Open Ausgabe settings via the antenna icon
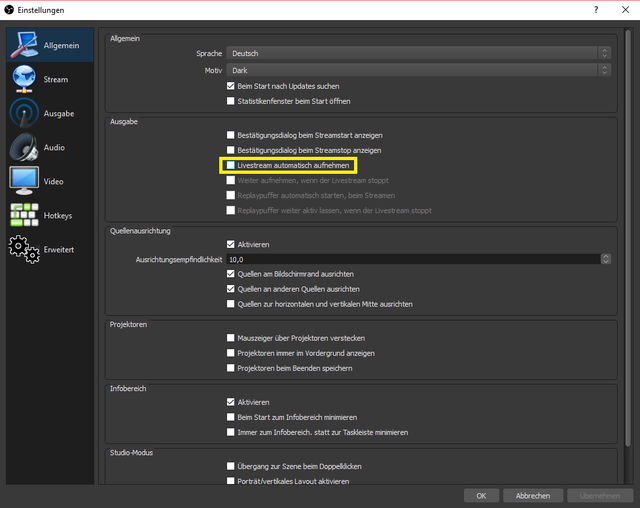This screenshot has height=508, width=640. click(24, 113)
